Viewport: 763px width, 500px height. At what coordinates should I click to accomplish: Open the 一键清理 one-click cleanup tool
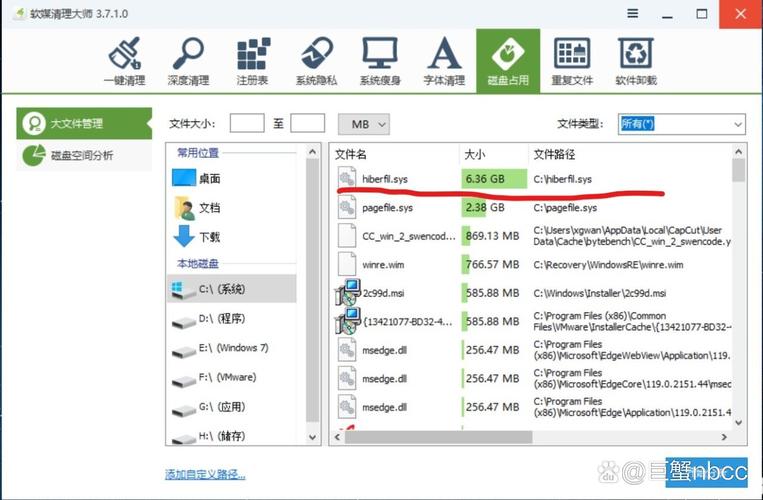(x=125, y=61)
